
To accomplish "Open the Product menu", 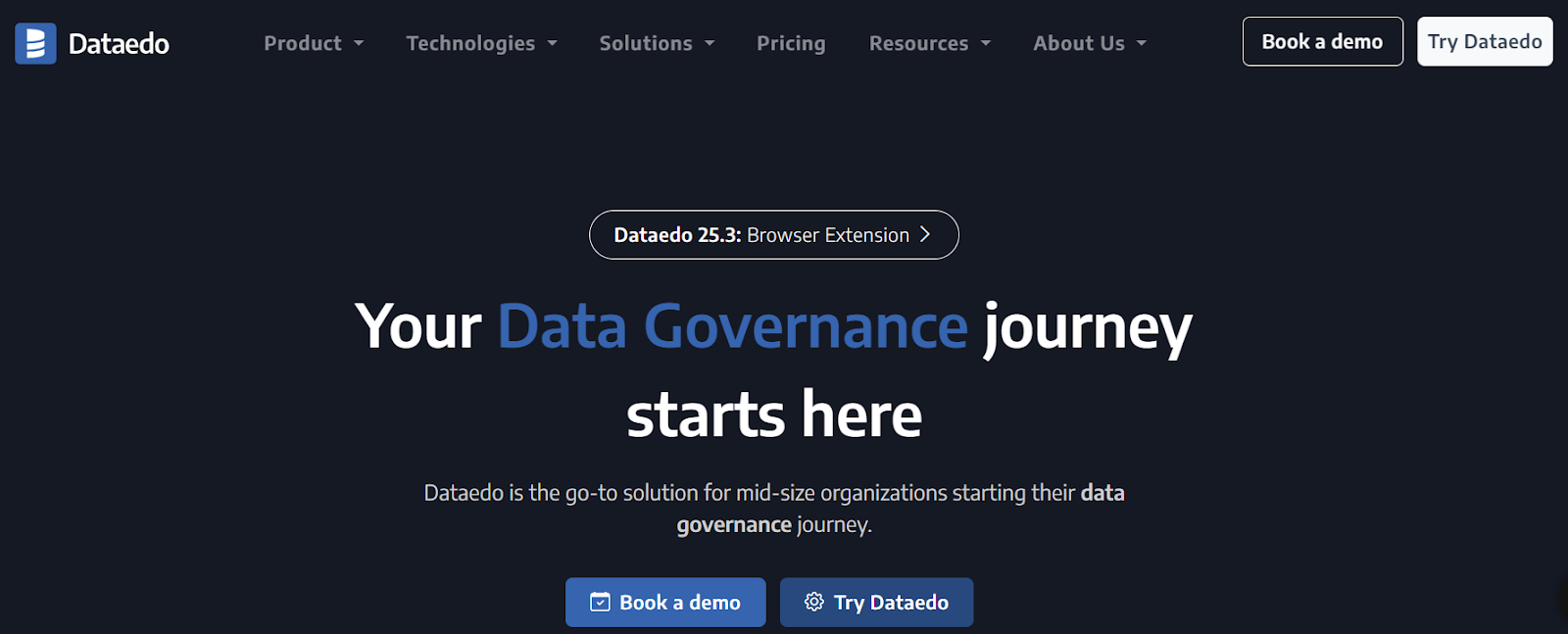I will tap(314, 43).
